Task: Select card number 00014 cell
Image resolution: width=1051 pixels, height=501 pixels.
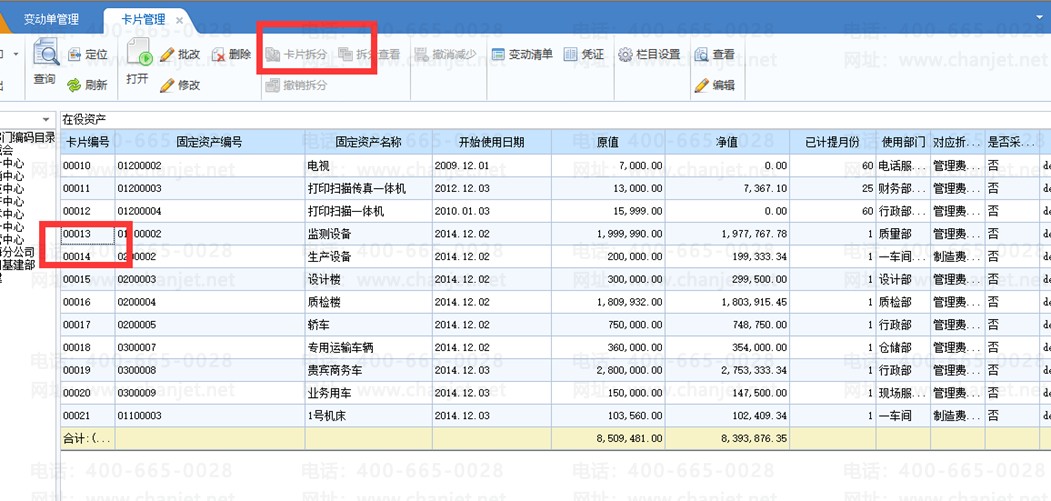Action: tap(88, 257)
